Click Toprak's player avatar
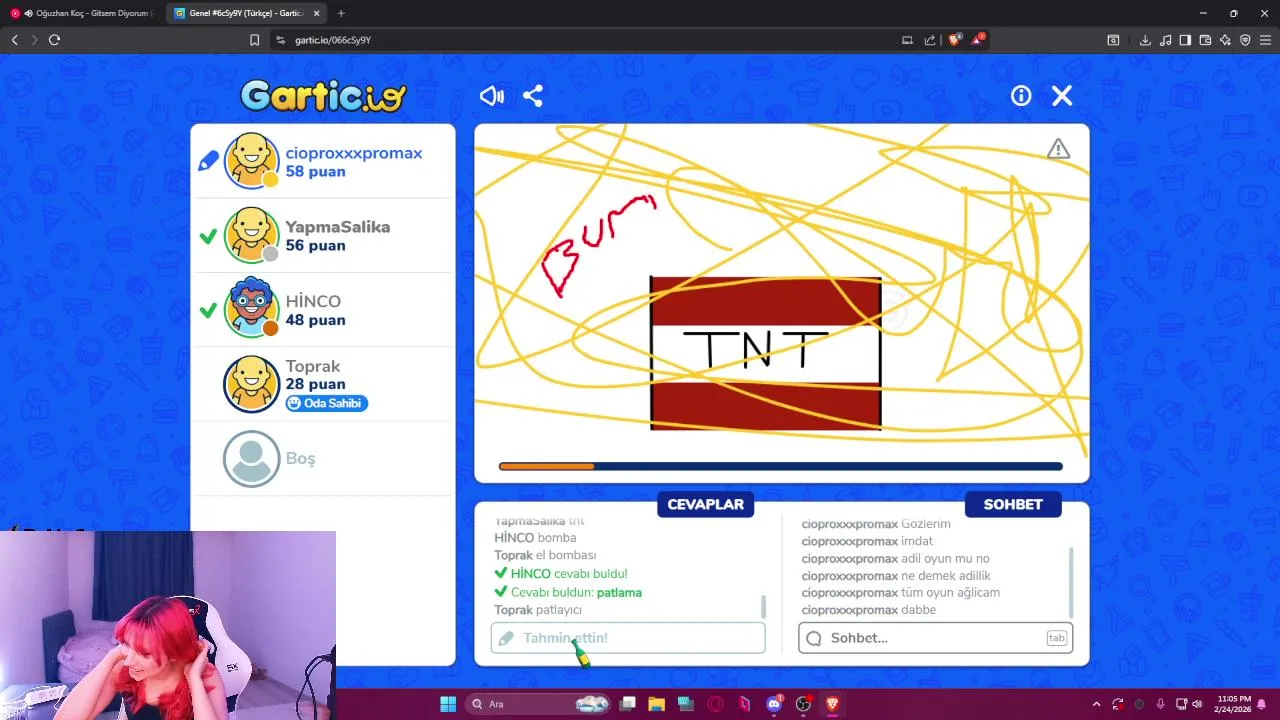 [x=251, y=384]
